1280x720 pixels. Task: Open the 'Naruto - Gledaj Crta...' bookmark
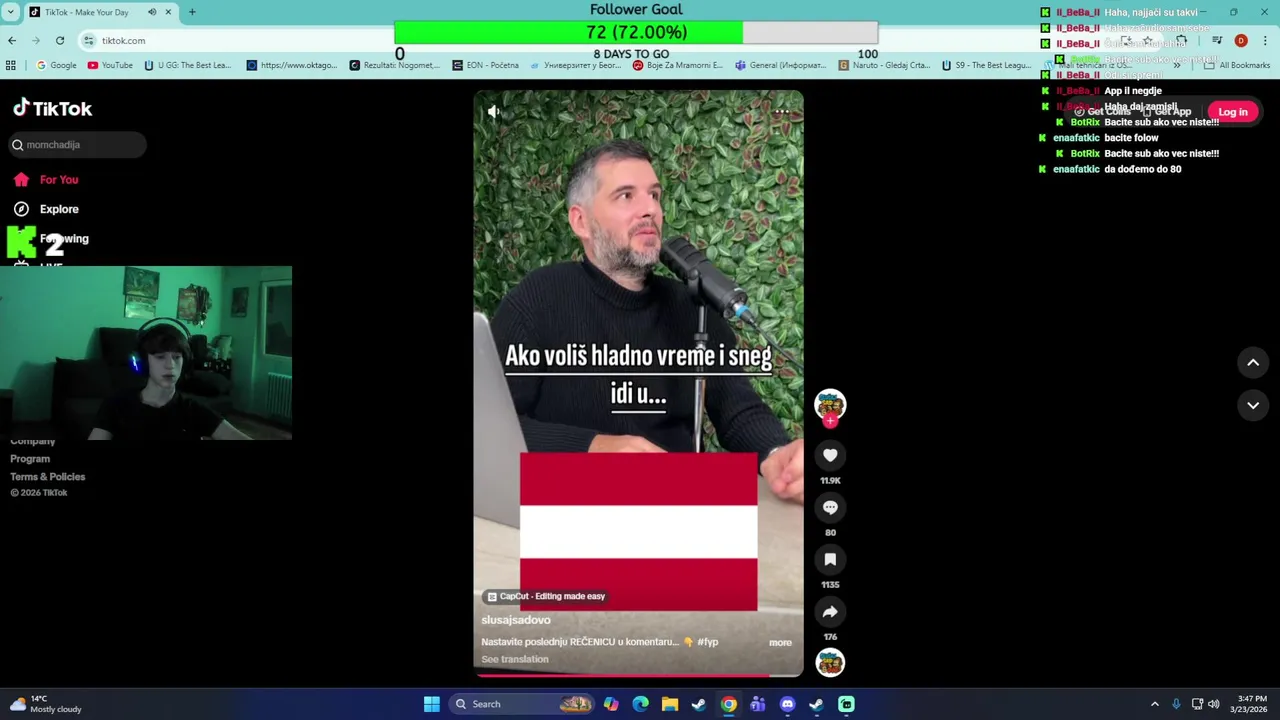point(885,65)
